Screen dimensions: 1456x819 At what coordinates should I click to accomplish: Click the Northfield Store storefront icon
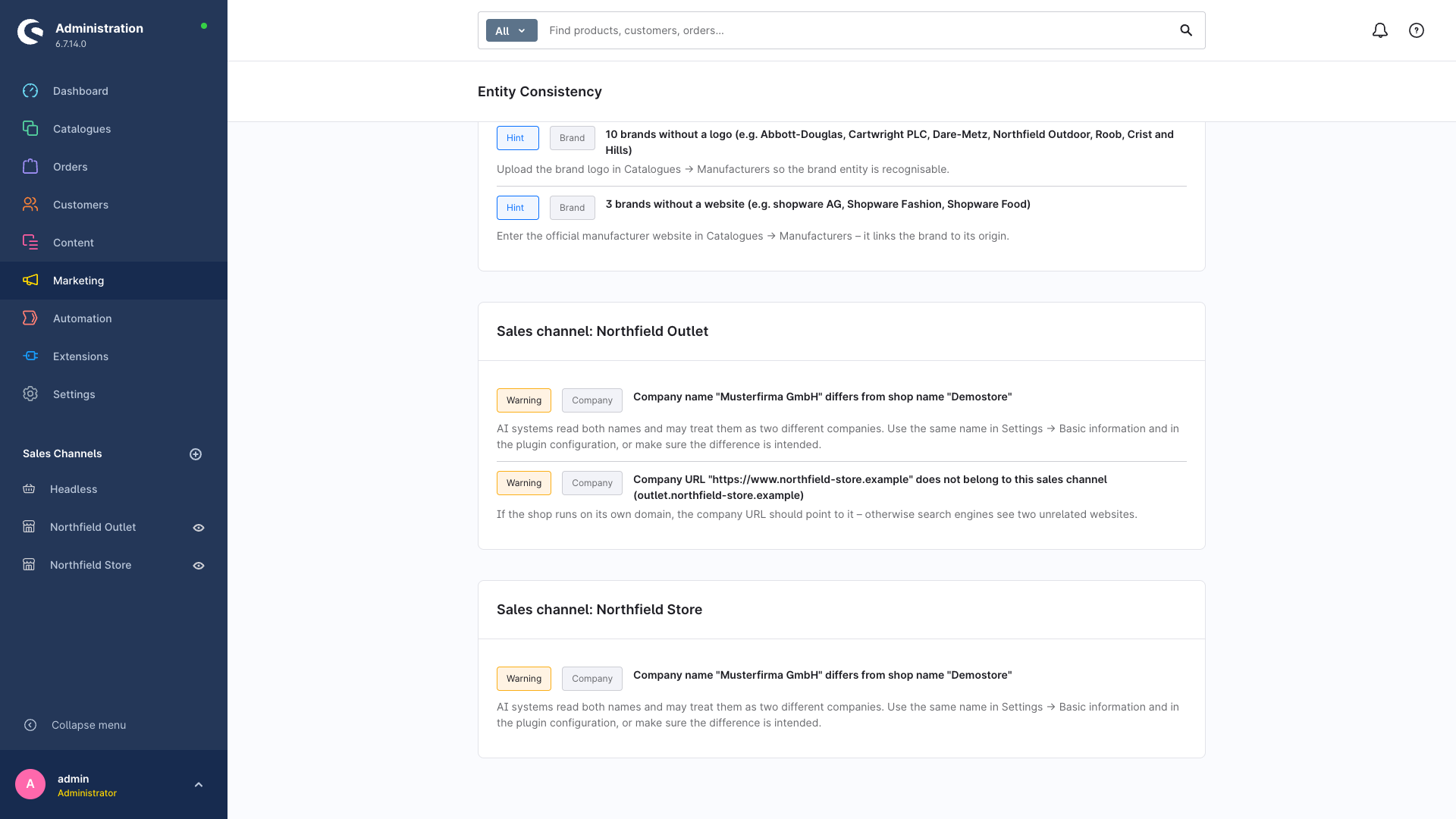pyautogui.click(x=29, y=565)
